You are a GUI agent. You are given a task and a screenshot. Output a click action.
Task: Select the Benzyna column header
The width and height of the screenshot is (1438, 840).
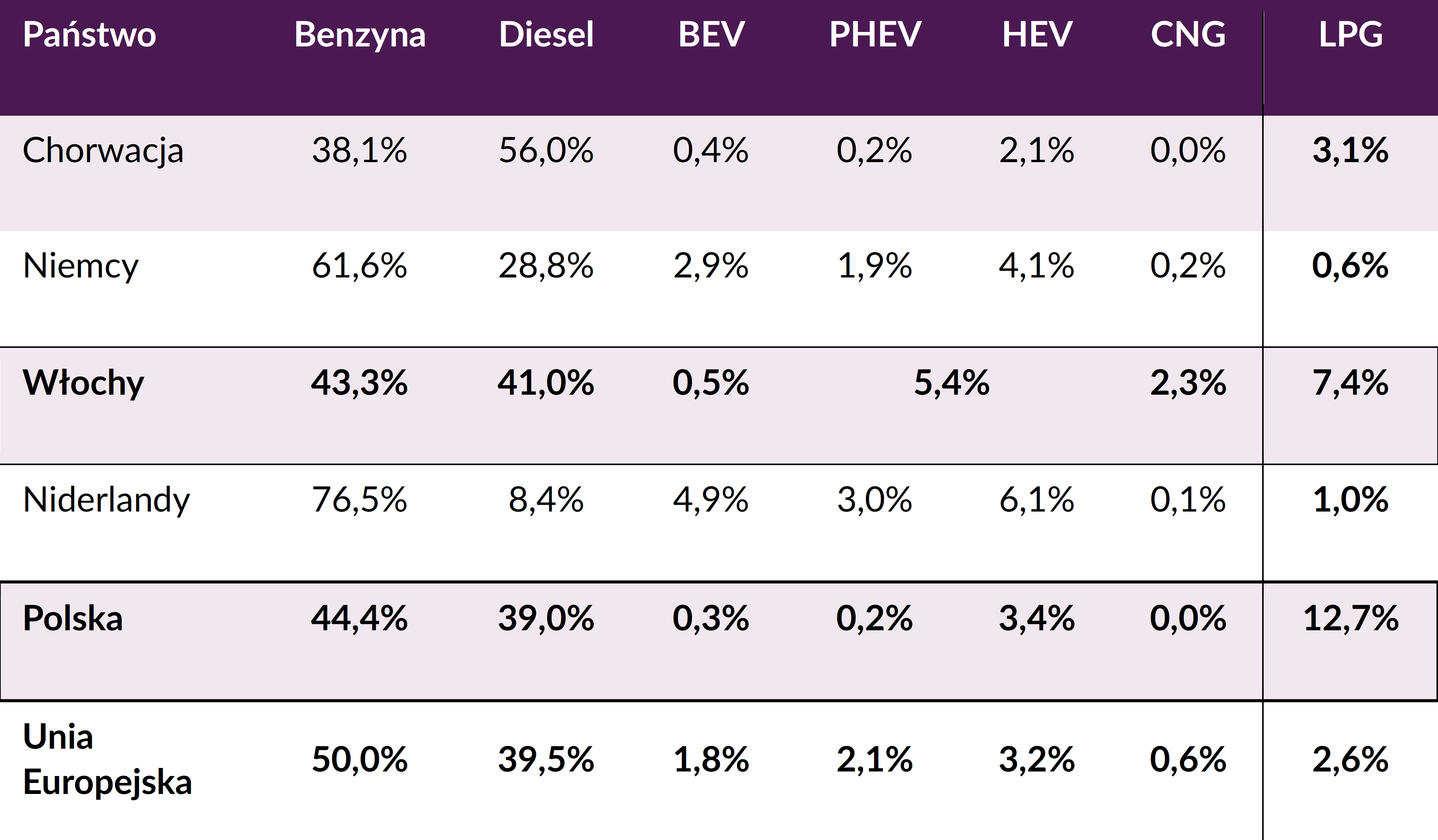coord(359,35)
